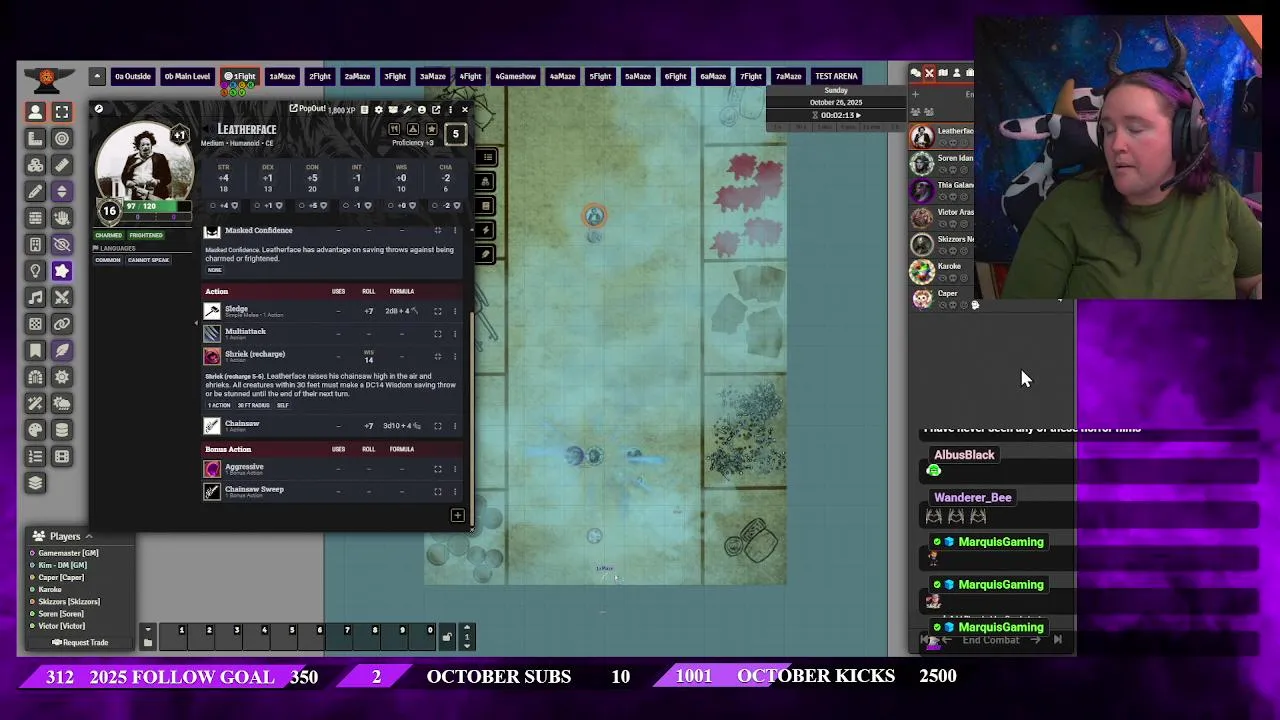This screenshot has width=1280, height=720.
Task: Click the crossed swords tool icon
Action: pyautogui.click(x=62, y=297)
